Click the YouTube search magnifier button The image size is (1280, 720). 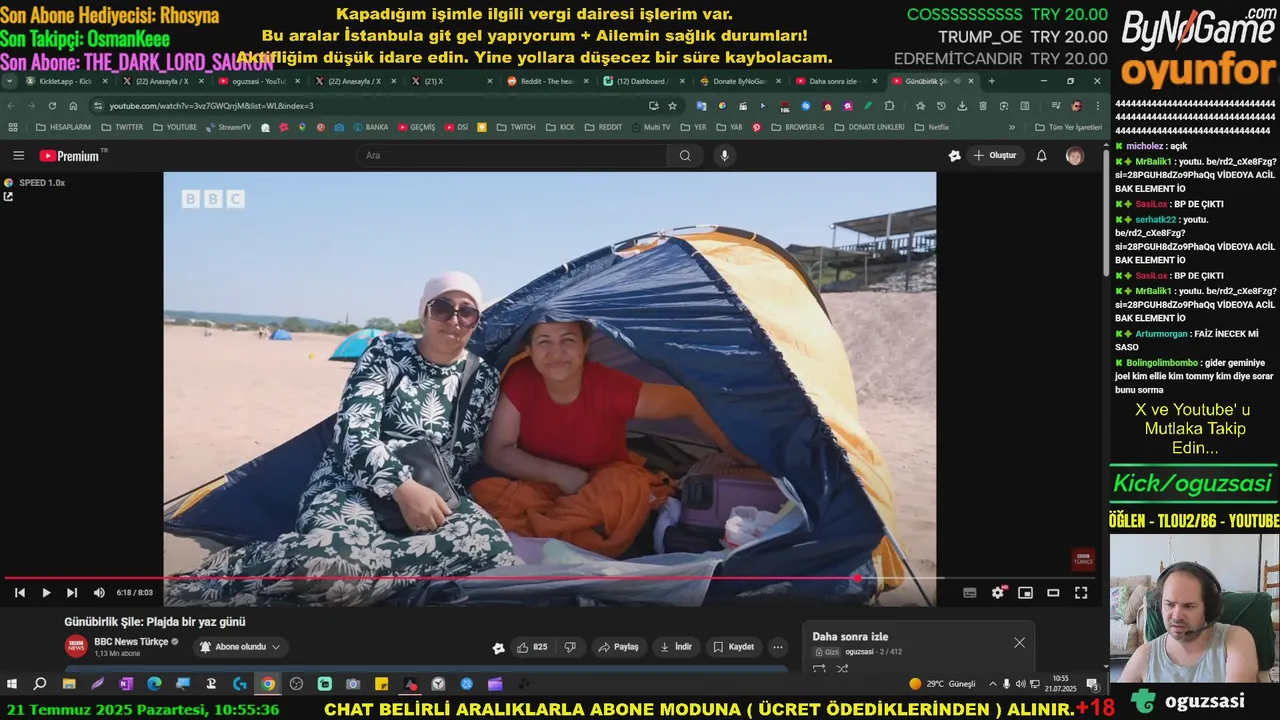pyautogui.click(x=685, y=156)
